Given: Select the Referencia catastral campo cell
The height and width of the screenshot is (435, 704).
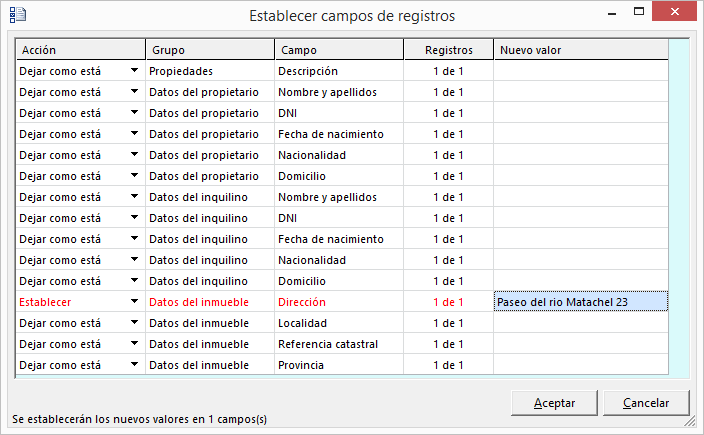Looking at the screenshot, I should [338, 344].
